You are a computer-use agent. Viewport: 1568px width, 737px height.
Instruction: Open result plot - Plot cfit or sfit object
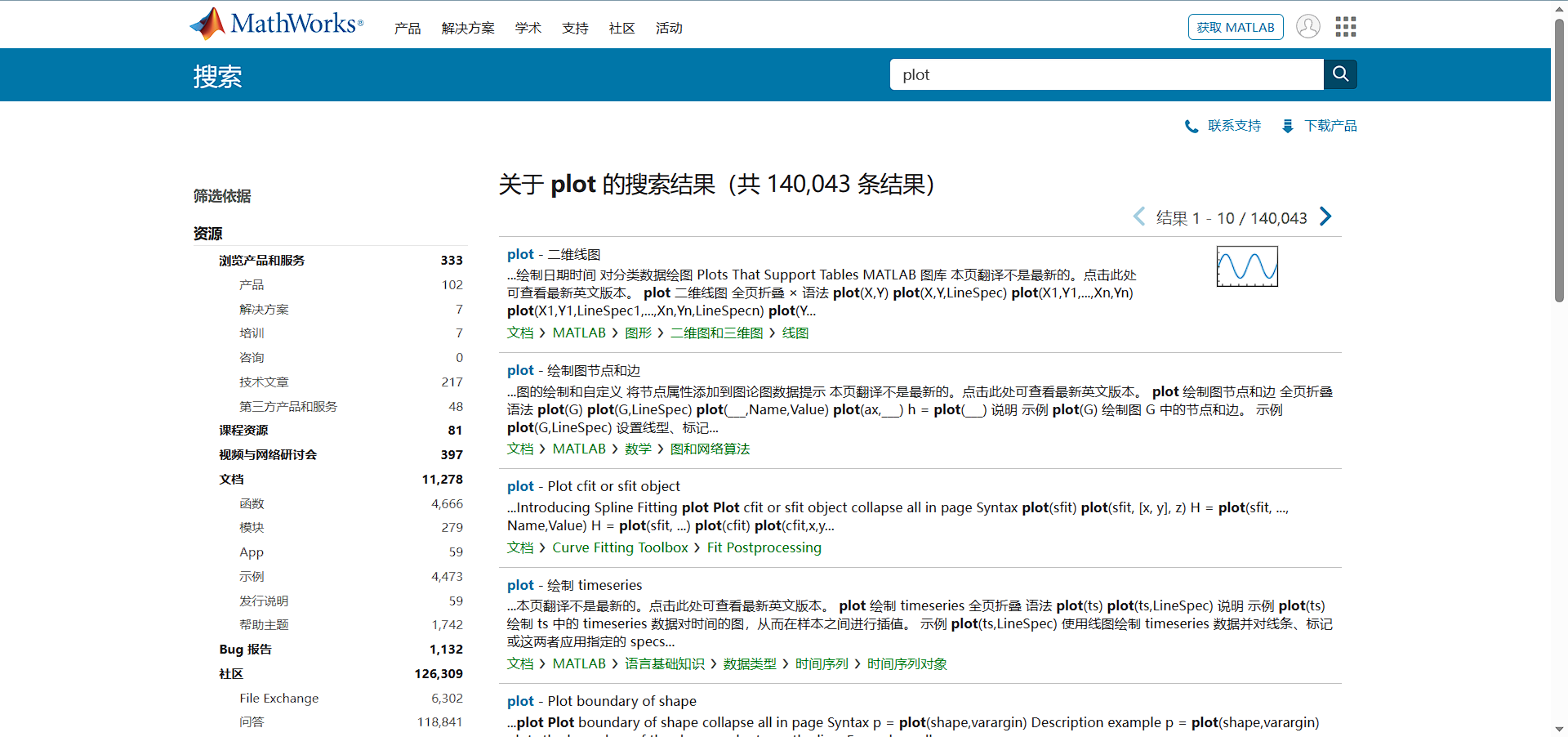pyautogui.click(x=593, y=486)
